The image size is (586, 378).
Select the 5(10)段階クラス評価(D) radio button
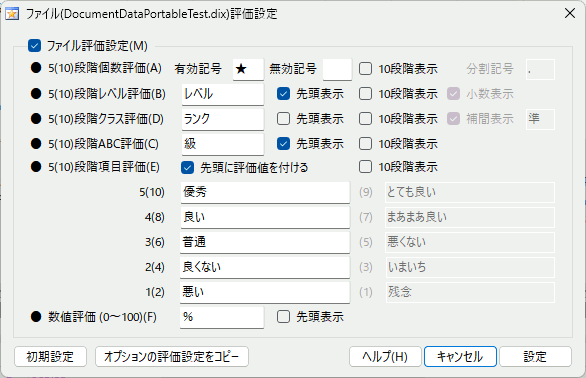36,119
